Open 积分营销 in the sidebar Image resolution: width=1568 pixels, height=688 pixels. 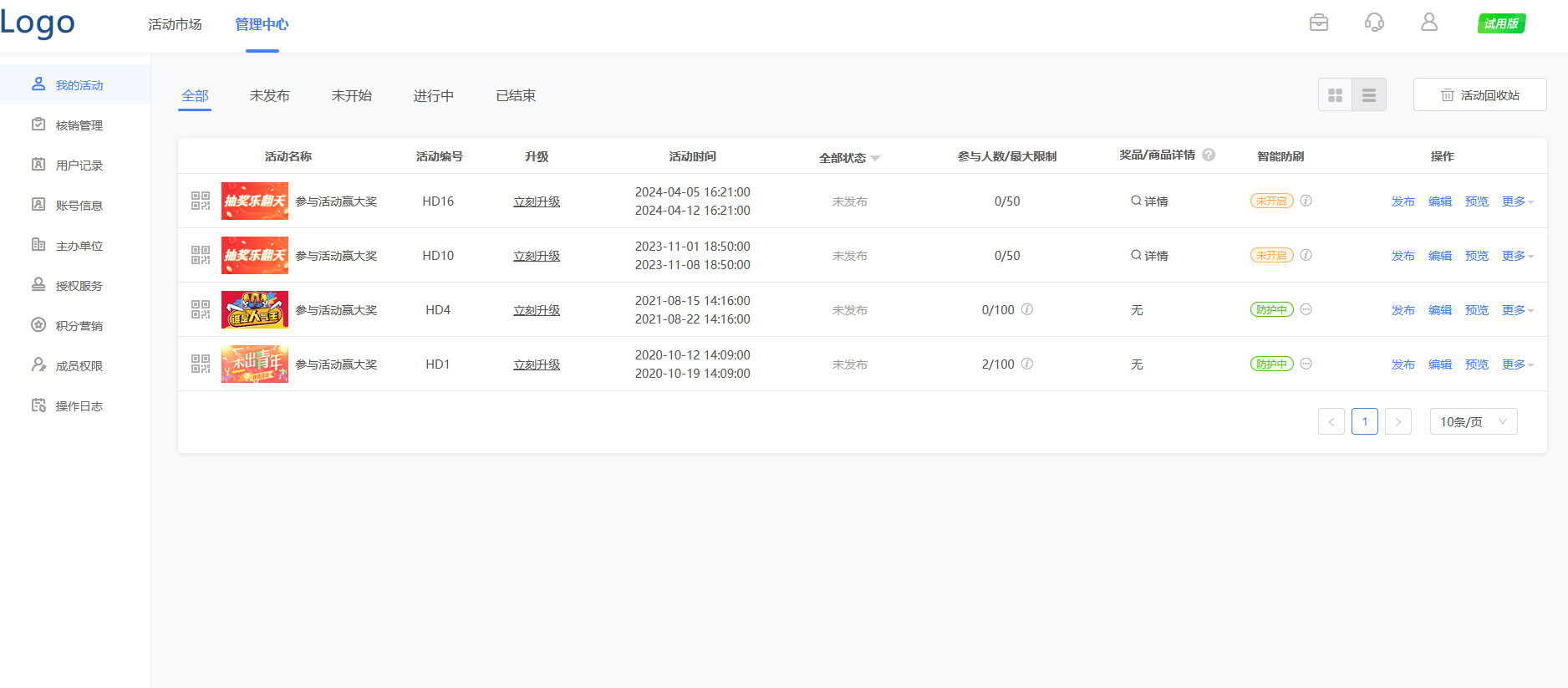[79, 326]
